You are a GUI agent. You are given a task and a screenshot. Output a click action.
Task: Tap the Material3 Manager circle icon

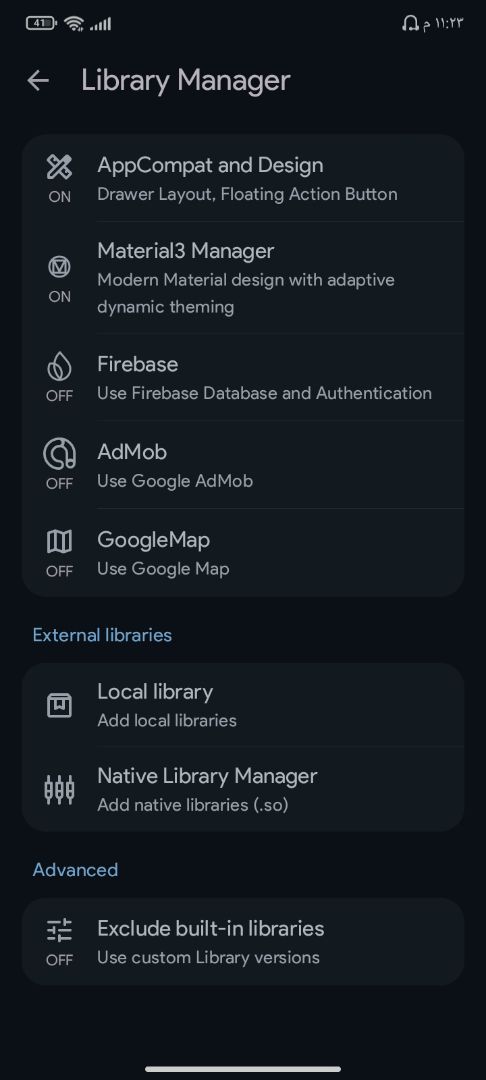click(59, 267)
